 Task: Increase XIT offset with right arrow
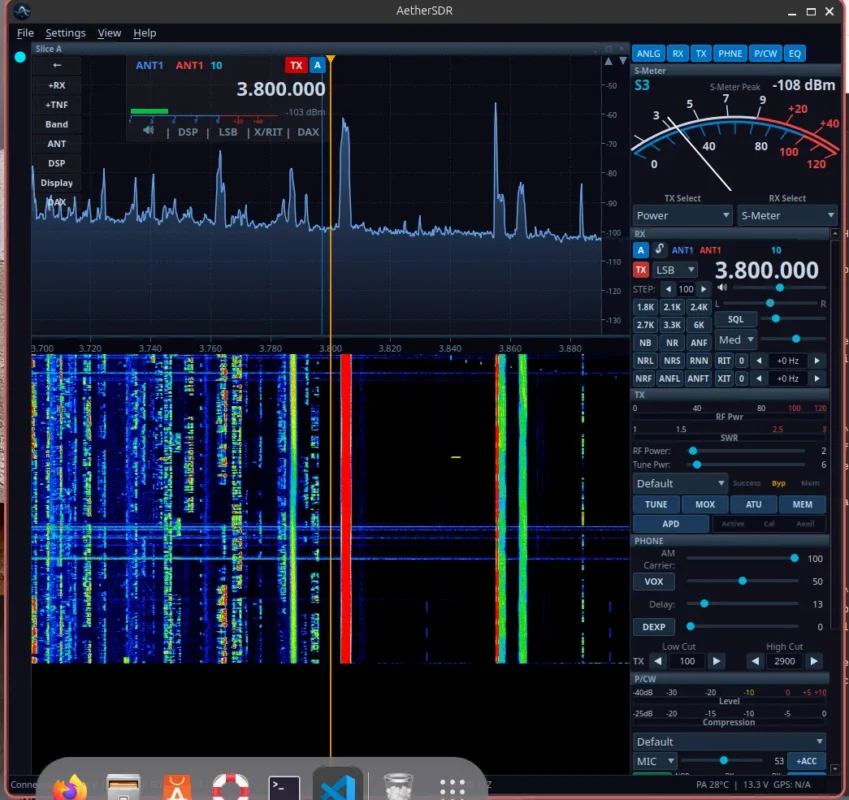pyautogui.click(x=817, y=378)
